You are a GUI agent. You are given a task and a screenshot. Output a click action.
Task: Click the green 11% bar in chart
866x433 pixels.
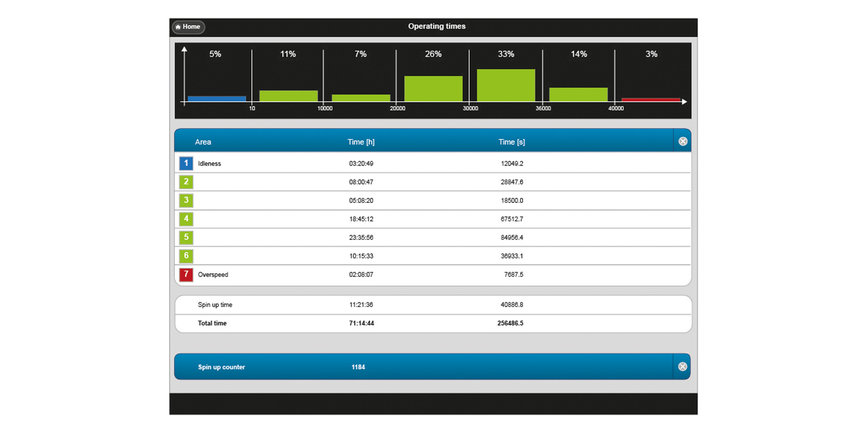click(289, 96)
